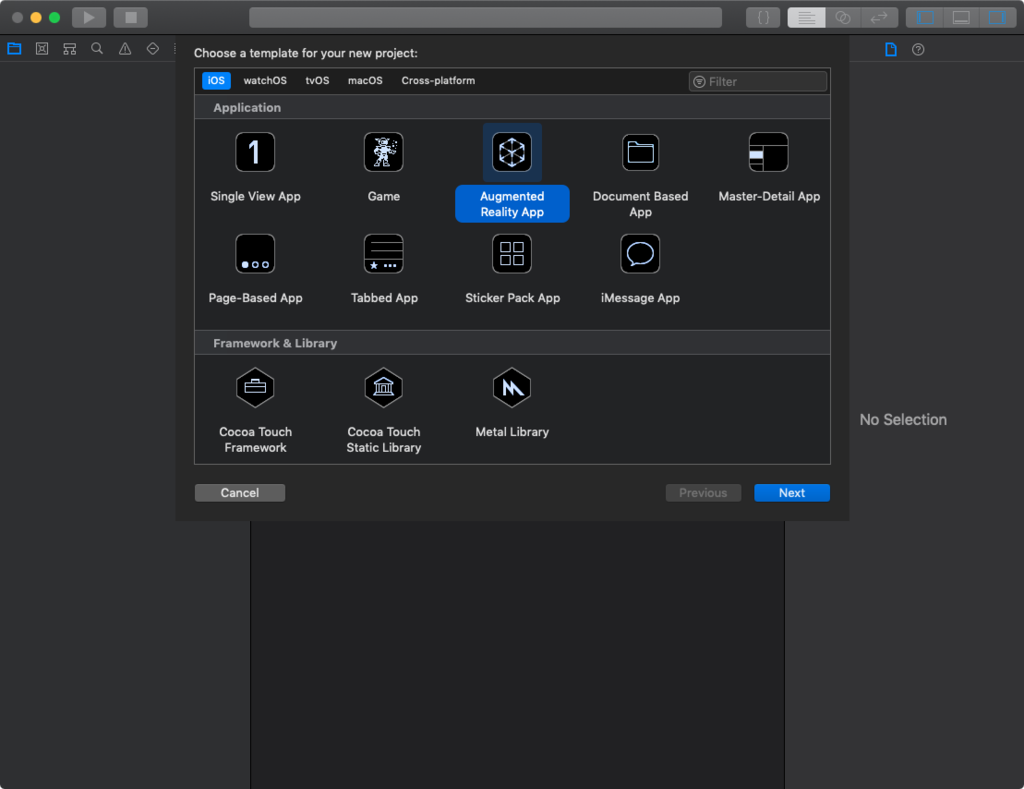This screenshot has height=789, width=1024.
Task: Open the Source Control navigator icon
Action: pos(42,48)
